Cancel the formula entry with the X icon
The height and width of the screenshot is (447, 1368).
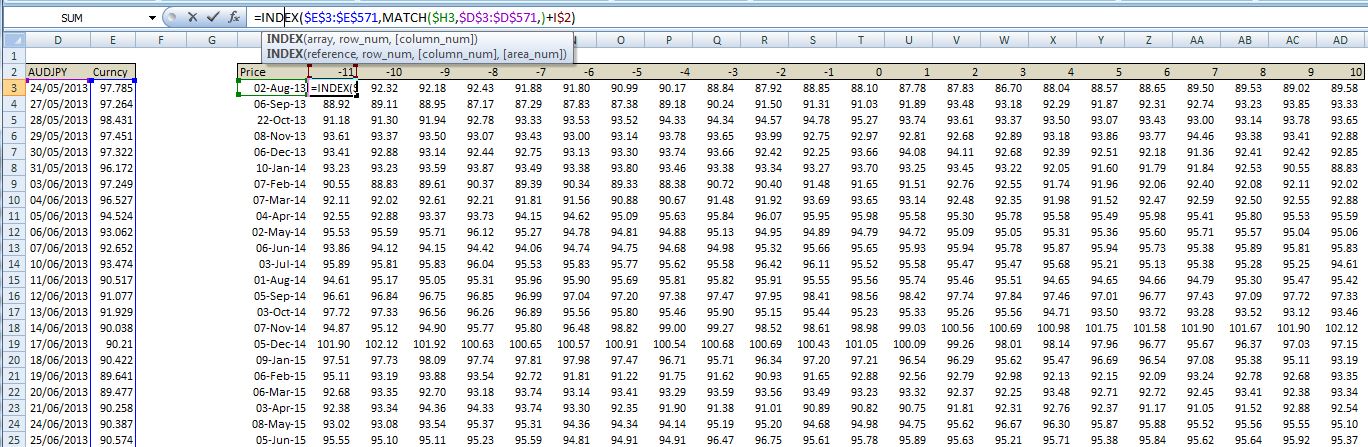(193, 18)
